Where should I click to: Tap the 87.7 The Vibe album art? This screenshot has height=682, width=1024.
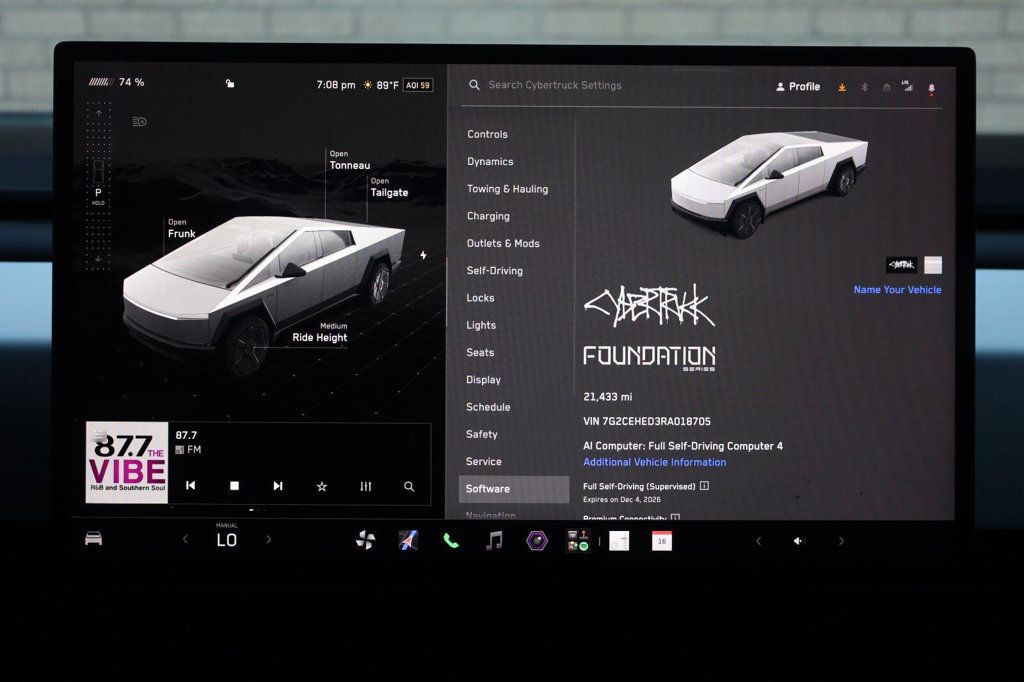[127, 463]
